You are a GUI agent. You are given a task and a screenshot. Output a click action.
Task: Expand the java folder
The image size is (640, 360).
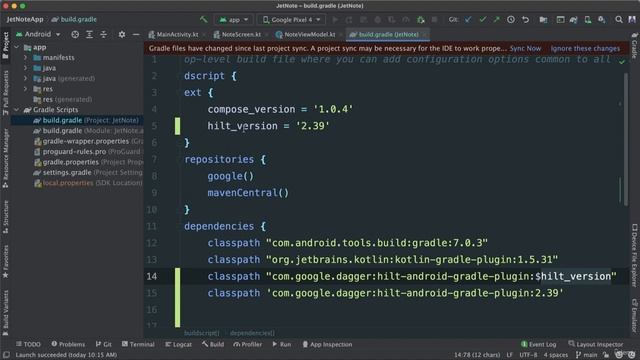coord(26,68)
